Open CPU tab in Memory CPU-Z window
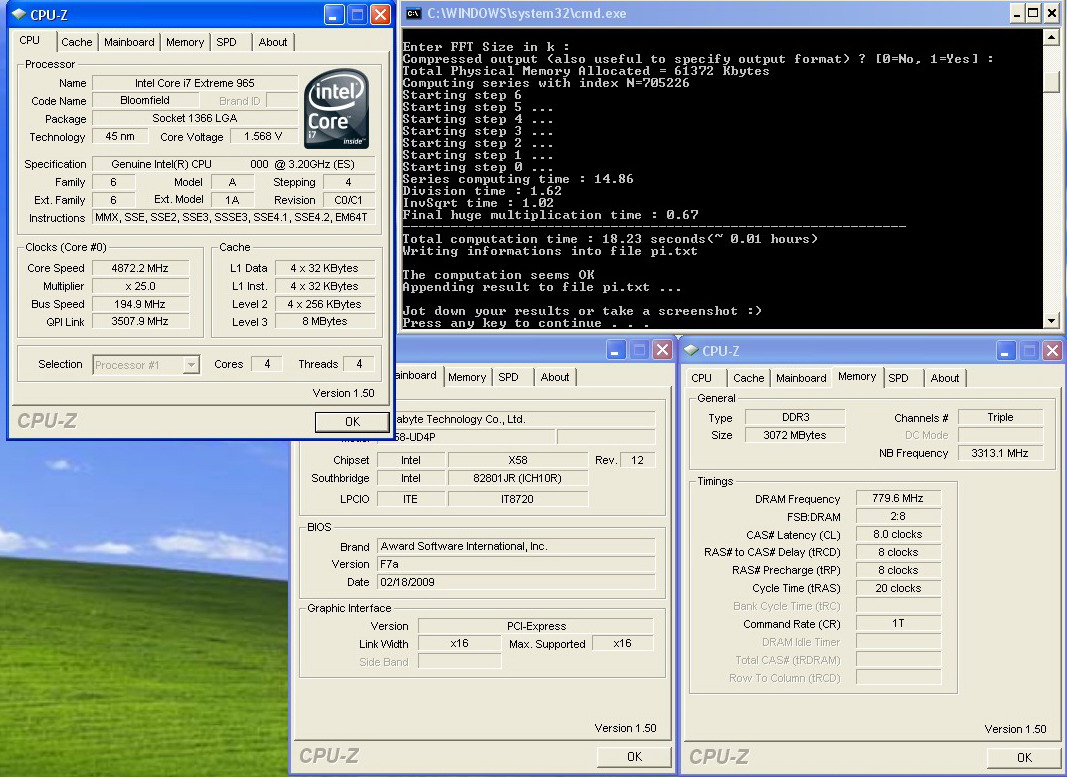This screenshot has width=1067, height=777. pos(702,378)
